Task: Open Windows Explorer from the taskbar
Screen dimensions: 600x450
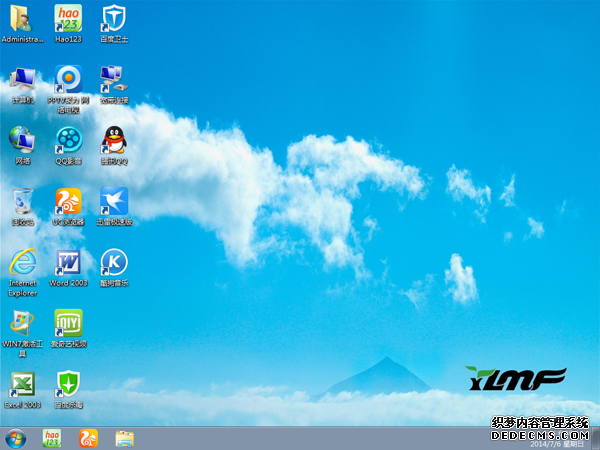Action: pyautogui.click(x=125, y=439)
